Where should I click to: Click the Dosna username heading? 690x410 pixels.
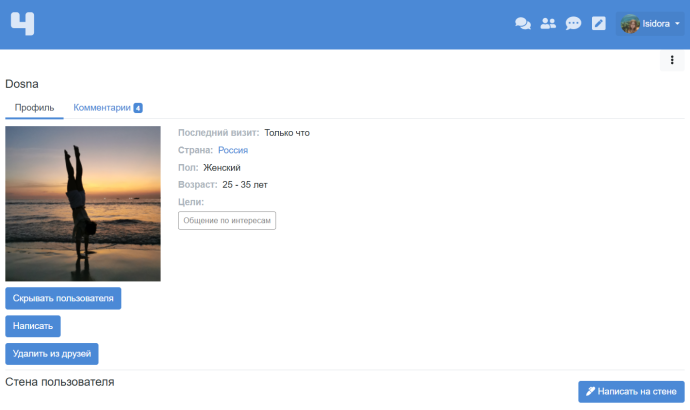[x=22, y=85]
